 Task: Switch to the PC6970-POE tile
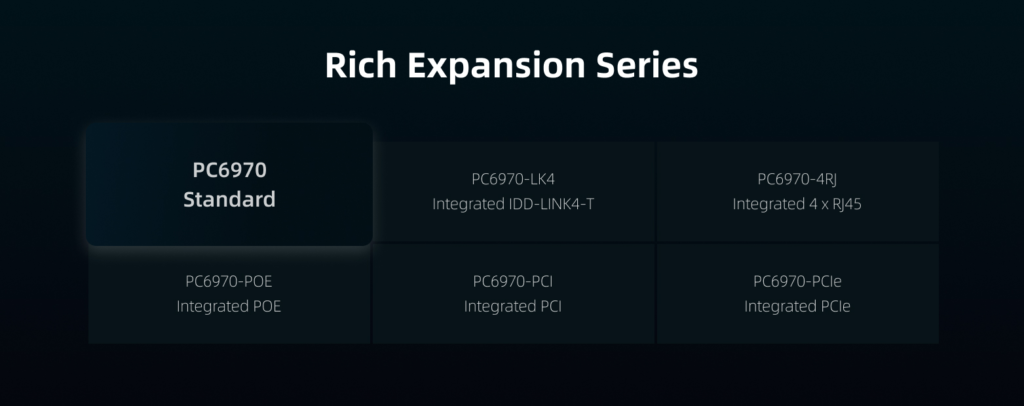[229, 293]
